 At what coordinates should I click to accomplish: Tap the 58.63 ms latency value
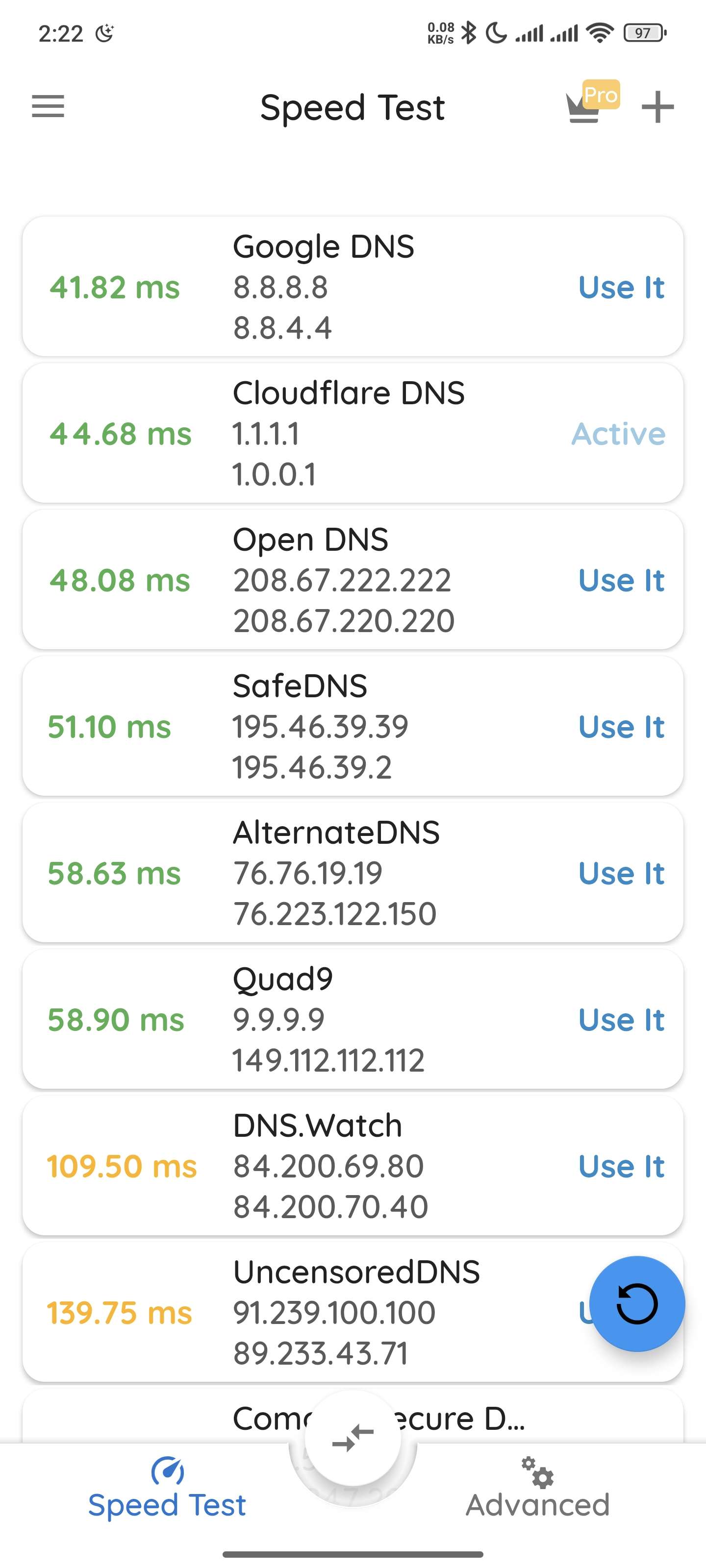115,874
